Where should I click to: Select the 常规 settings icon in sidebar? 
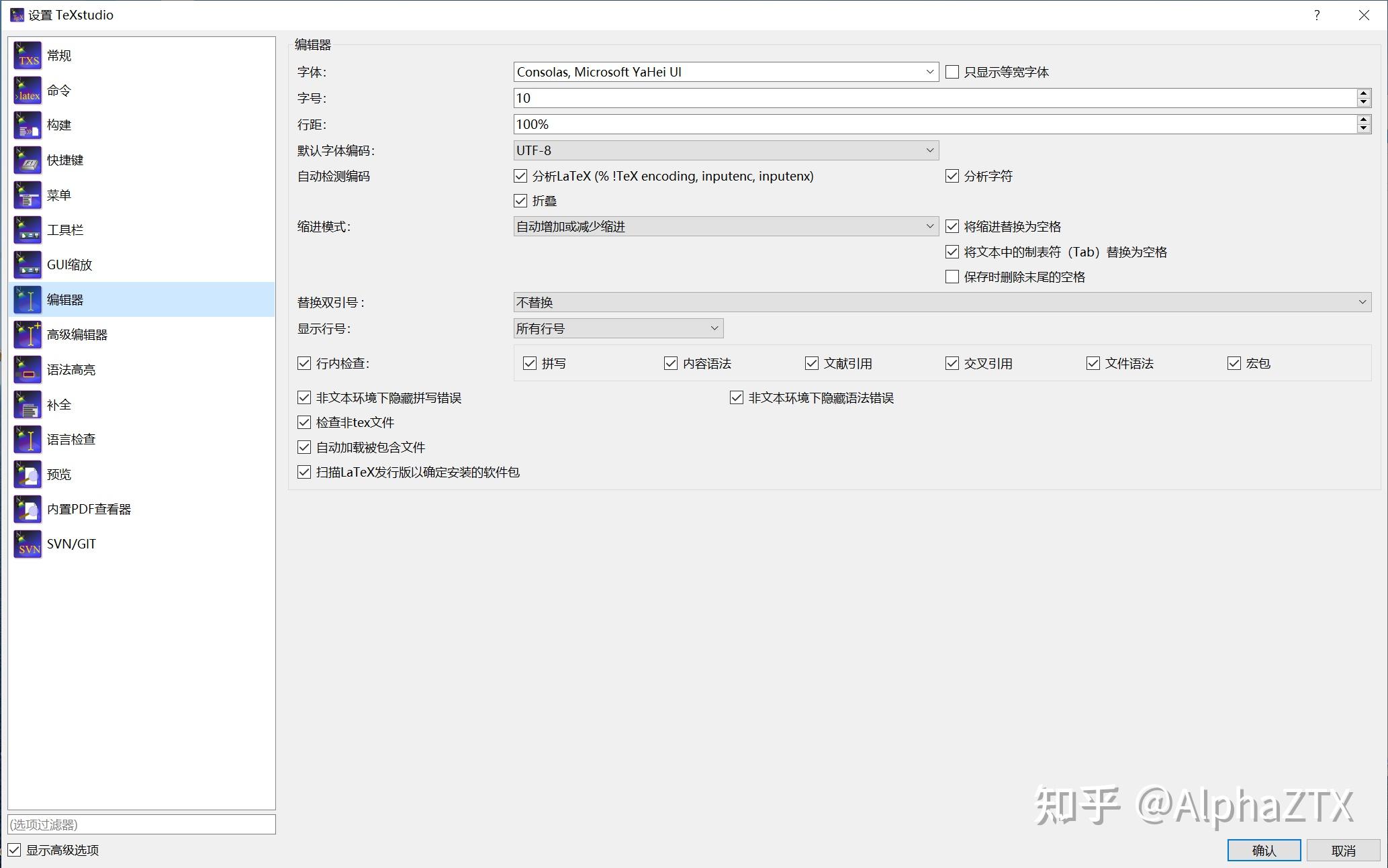tap(27, 55)
